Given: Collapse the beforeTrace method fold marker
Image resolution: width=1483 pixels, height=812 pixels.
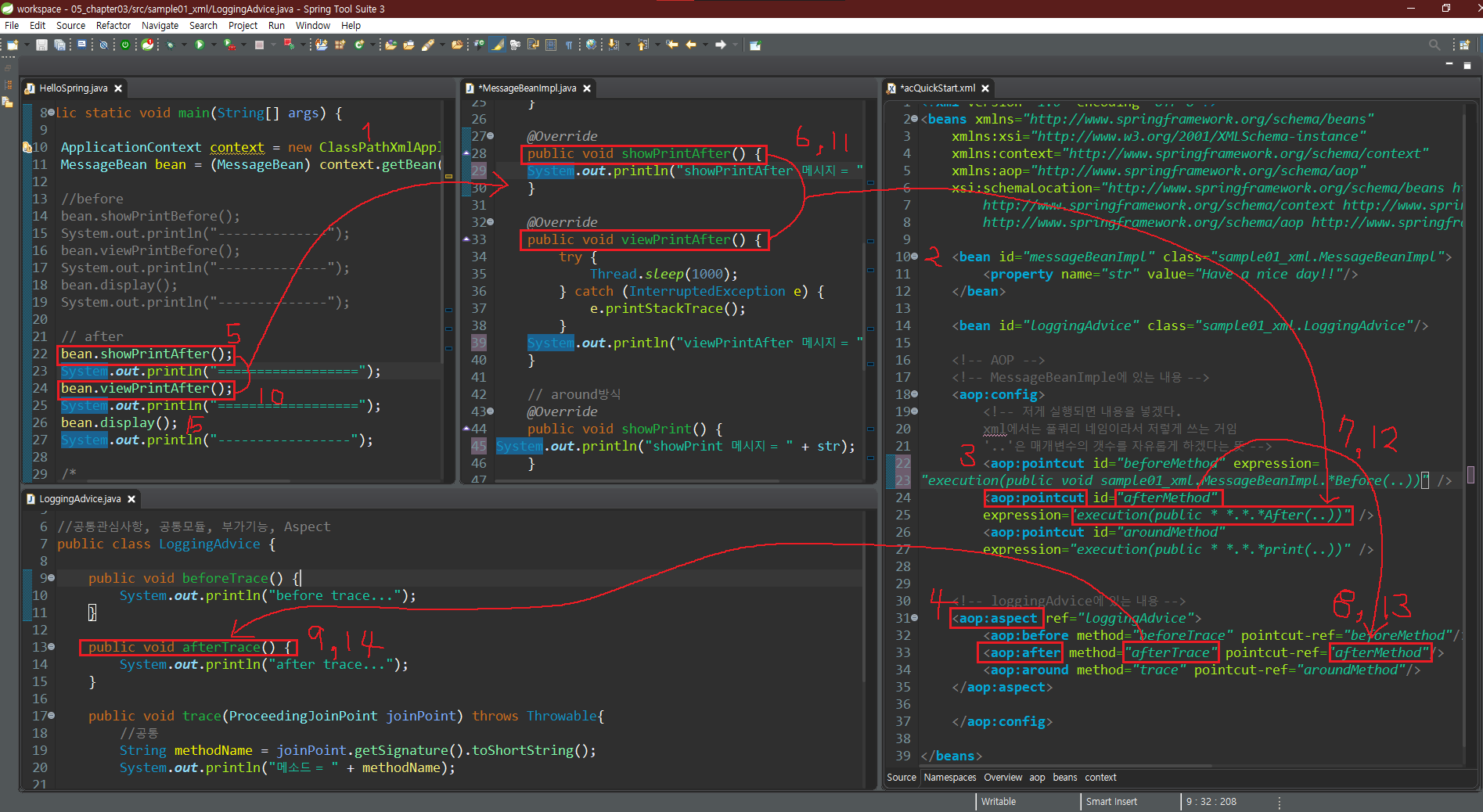Looking at the screenshot, I should click(52, 578).
